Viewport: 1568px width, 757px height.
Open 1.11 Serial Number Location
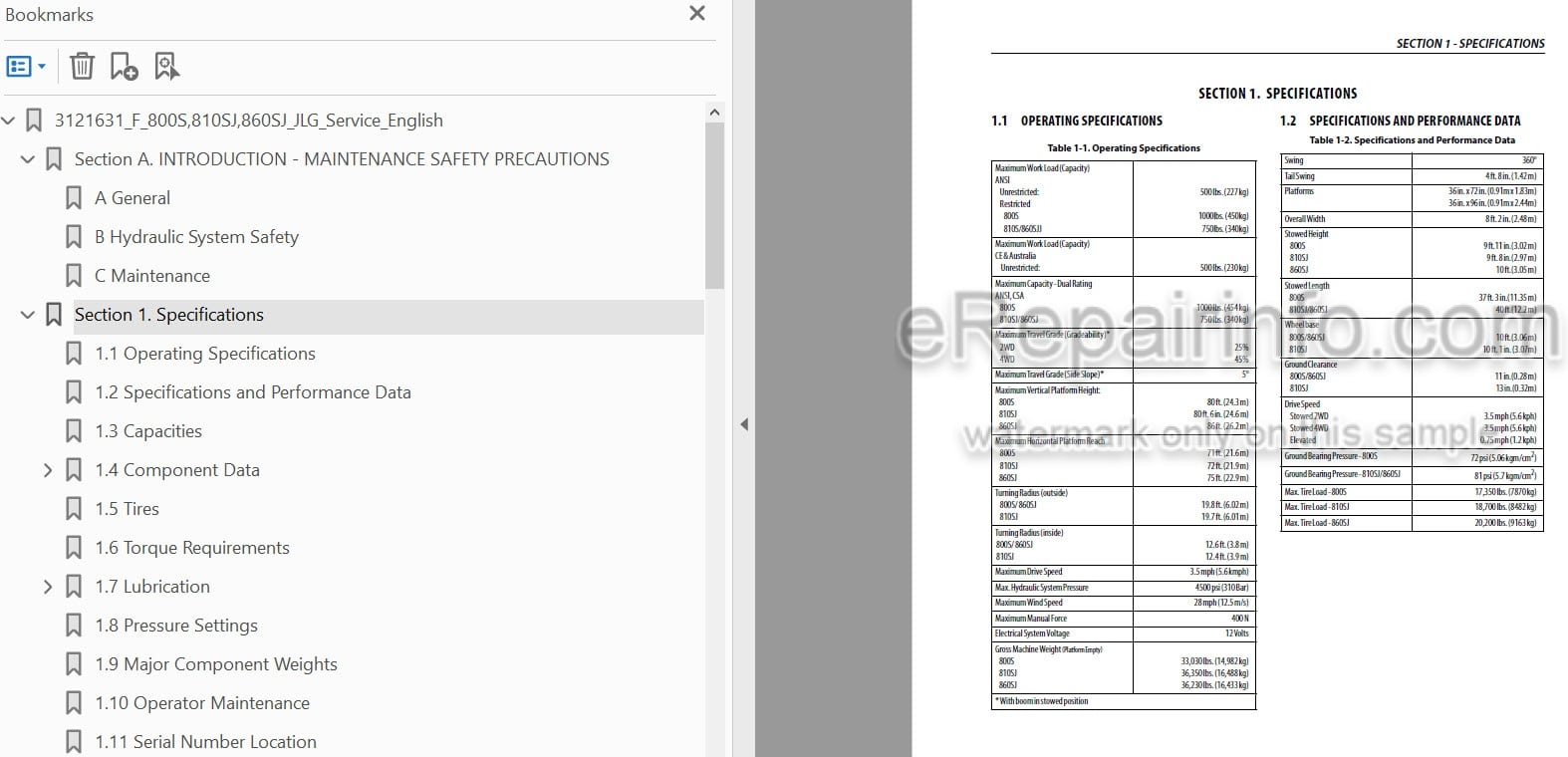[x=205, y=742]
